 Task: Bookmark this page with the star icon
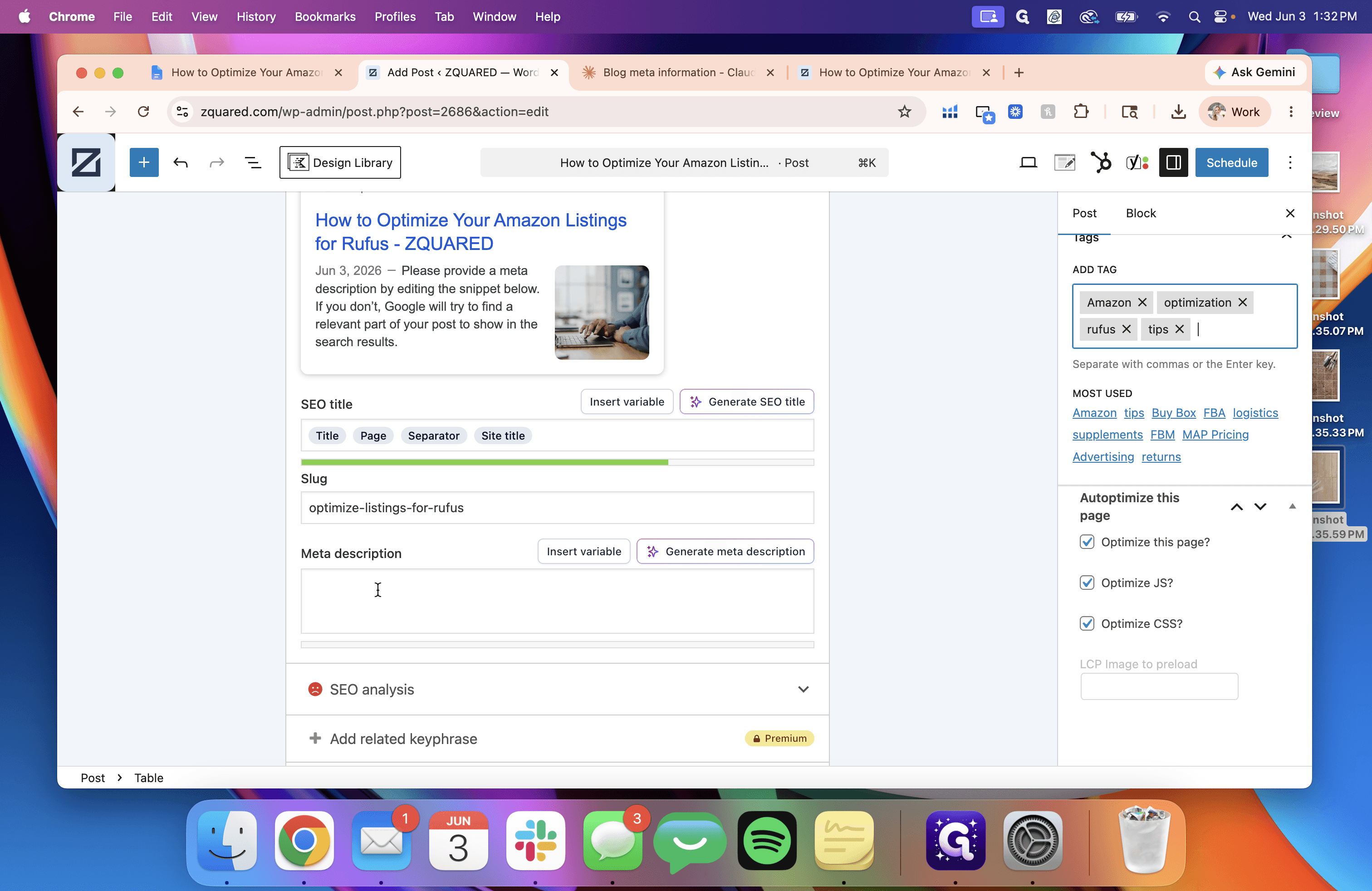(x=905, y=111)
